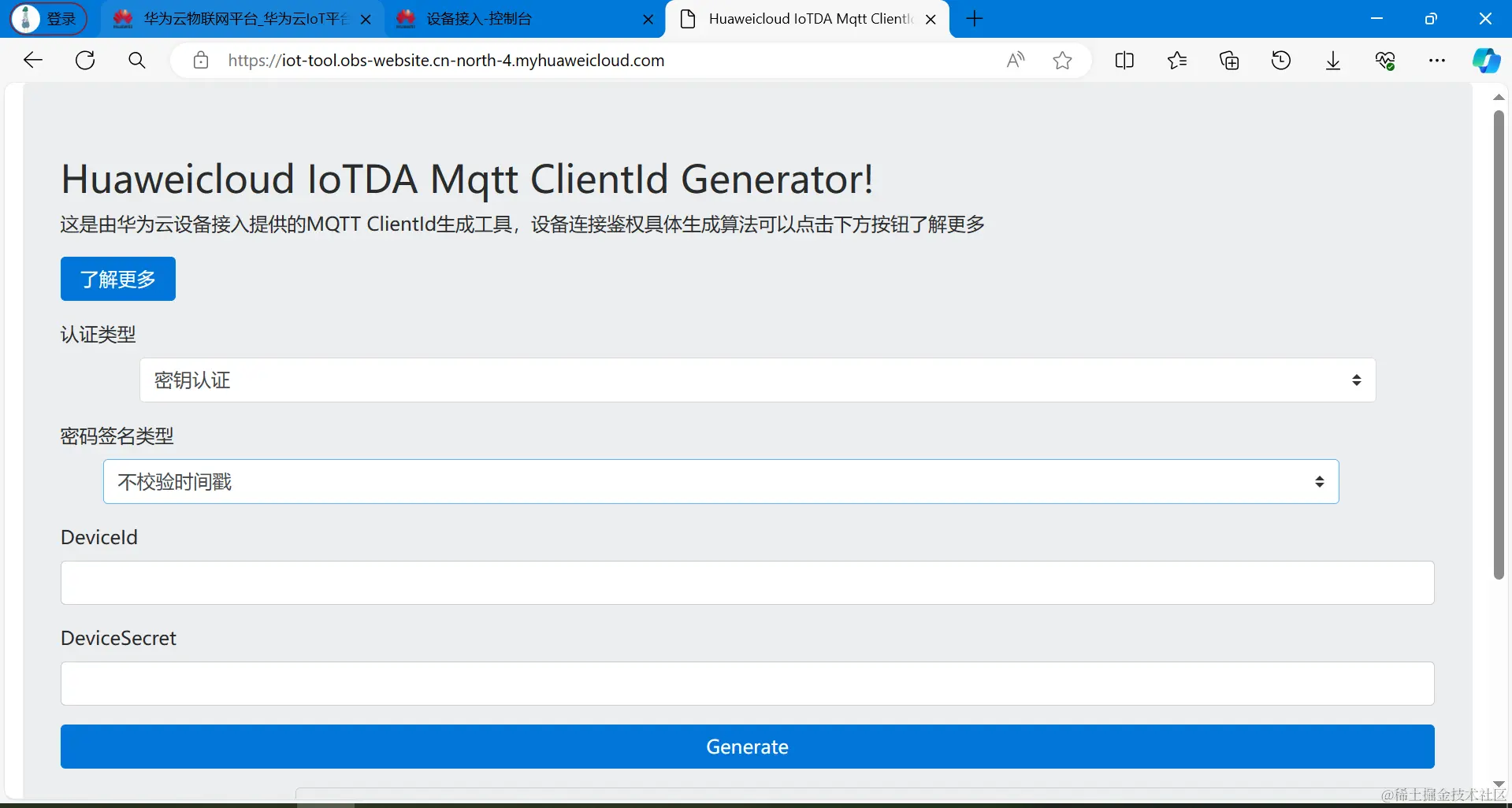The width and height of the screenshot is (1512, 808).
Task: Open Collections icon
Action: pos(1229,60)
